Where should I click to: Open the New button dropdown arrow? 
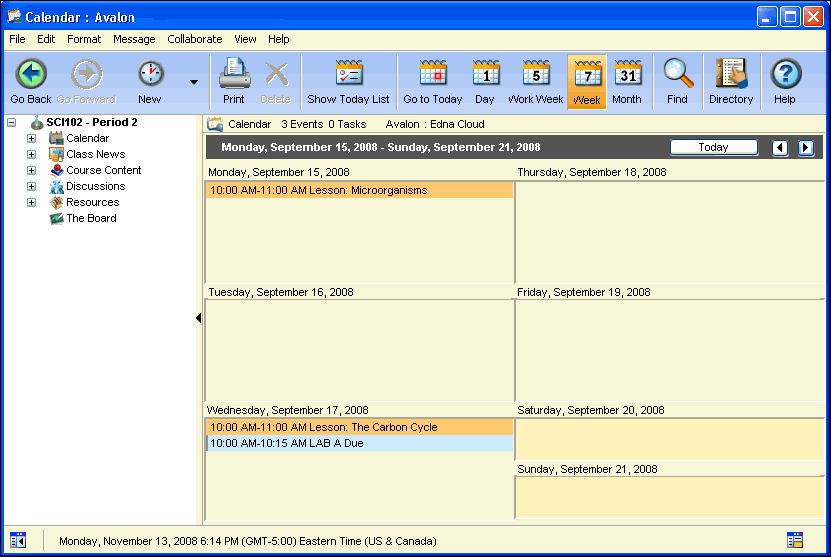click(193, 83)
